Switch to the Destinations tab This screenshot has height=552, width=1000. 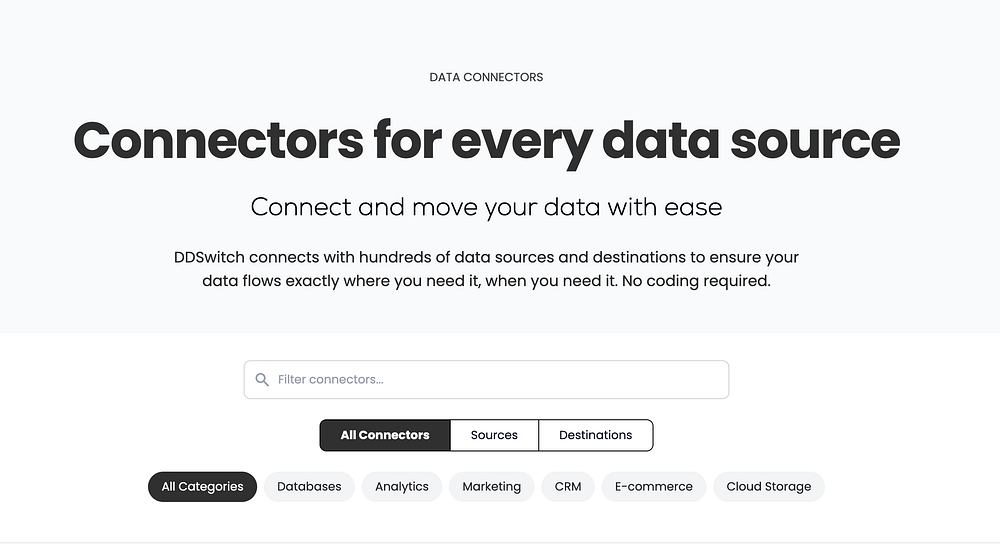(595, 435)
